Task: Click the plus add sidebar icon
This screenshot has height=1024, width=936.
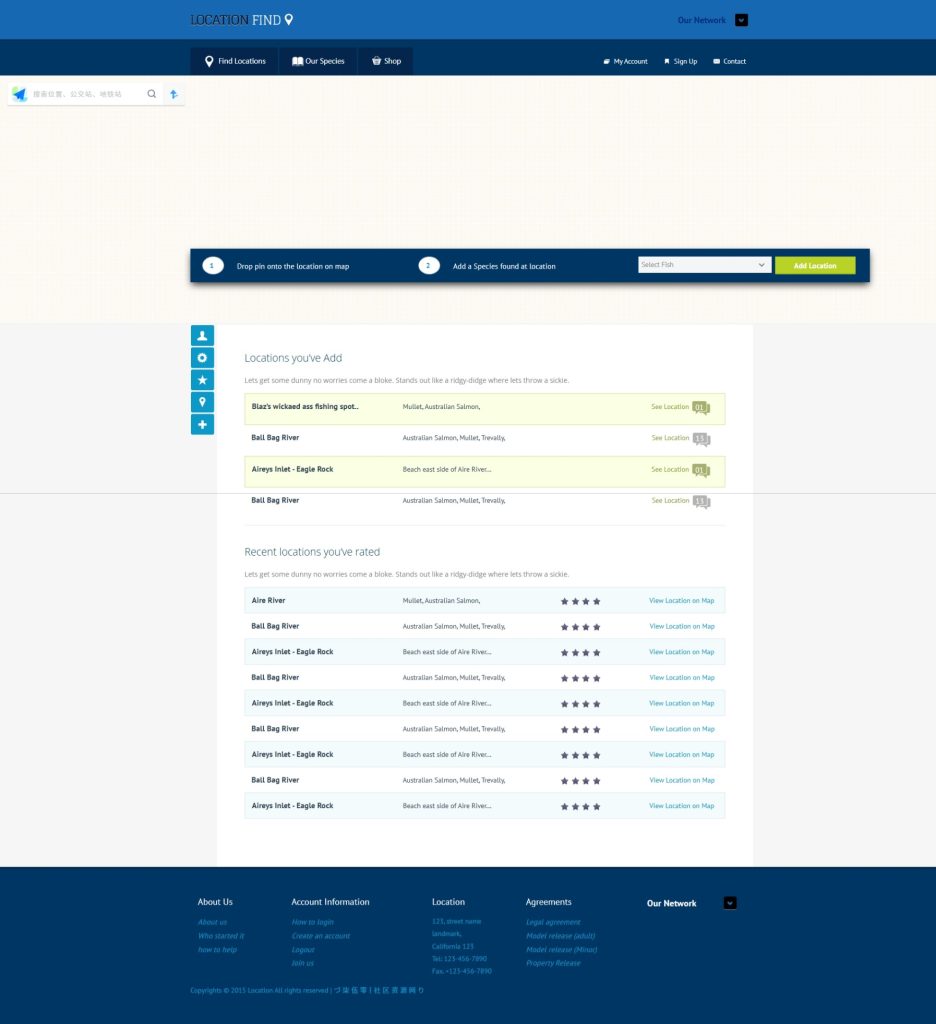Action: click(202, 424)
